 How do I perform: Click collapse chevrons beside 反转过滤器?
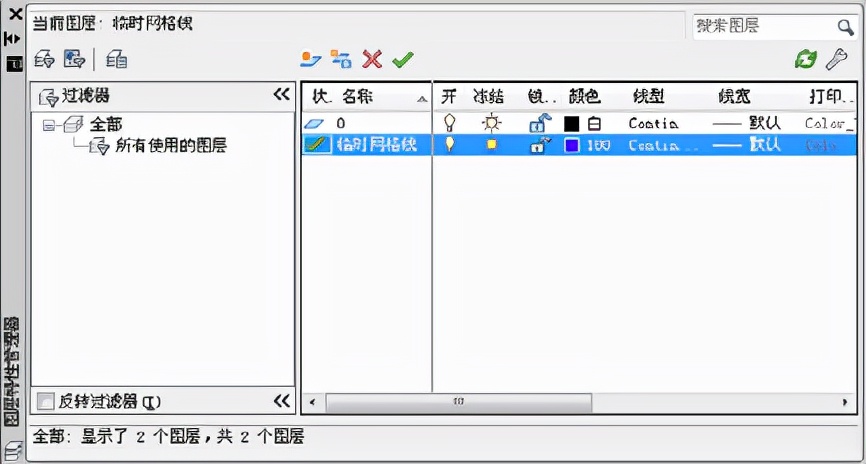tap(282, 401)
